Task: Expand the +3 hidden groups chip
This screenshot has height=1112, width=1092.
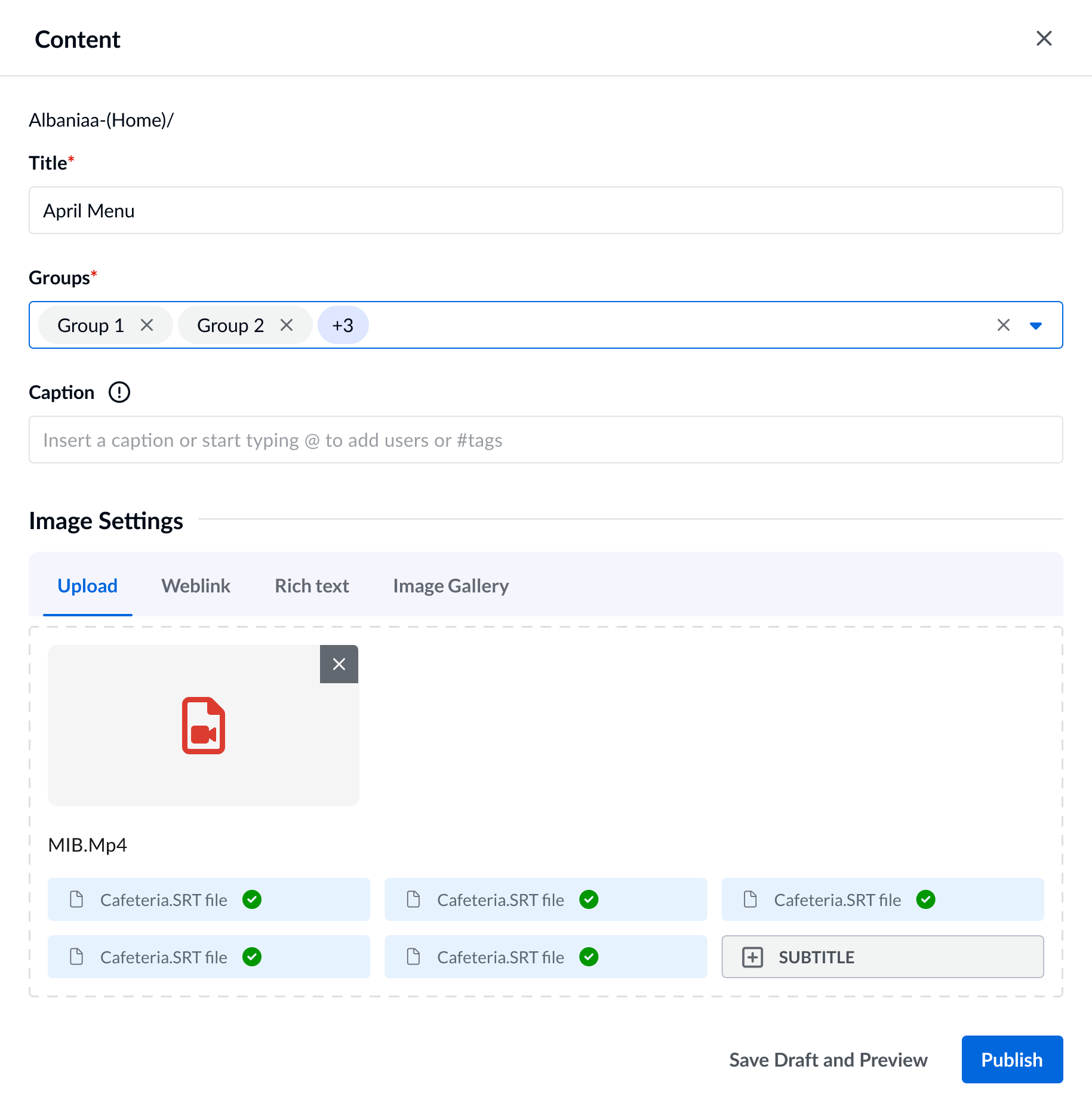Action: 343,325
